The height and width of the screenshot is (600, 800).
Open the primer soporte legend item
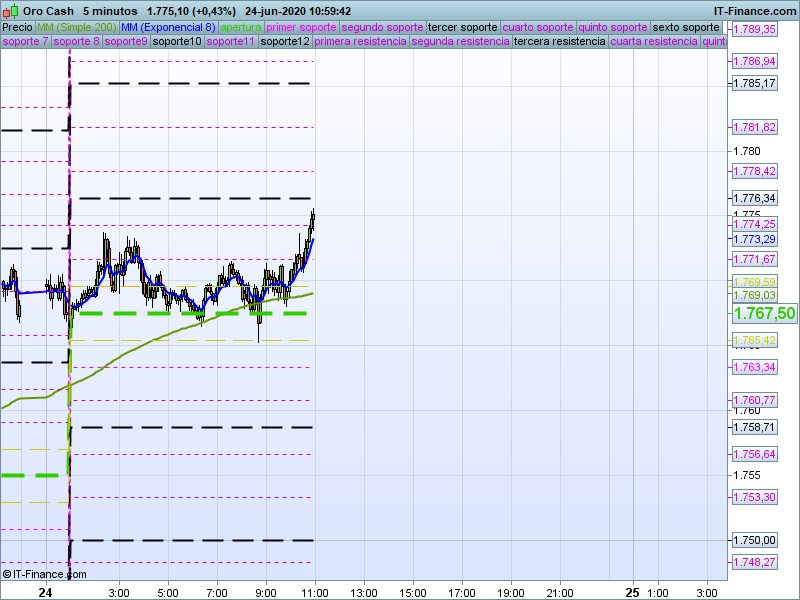pyautogui.click(x=301, y=27)
